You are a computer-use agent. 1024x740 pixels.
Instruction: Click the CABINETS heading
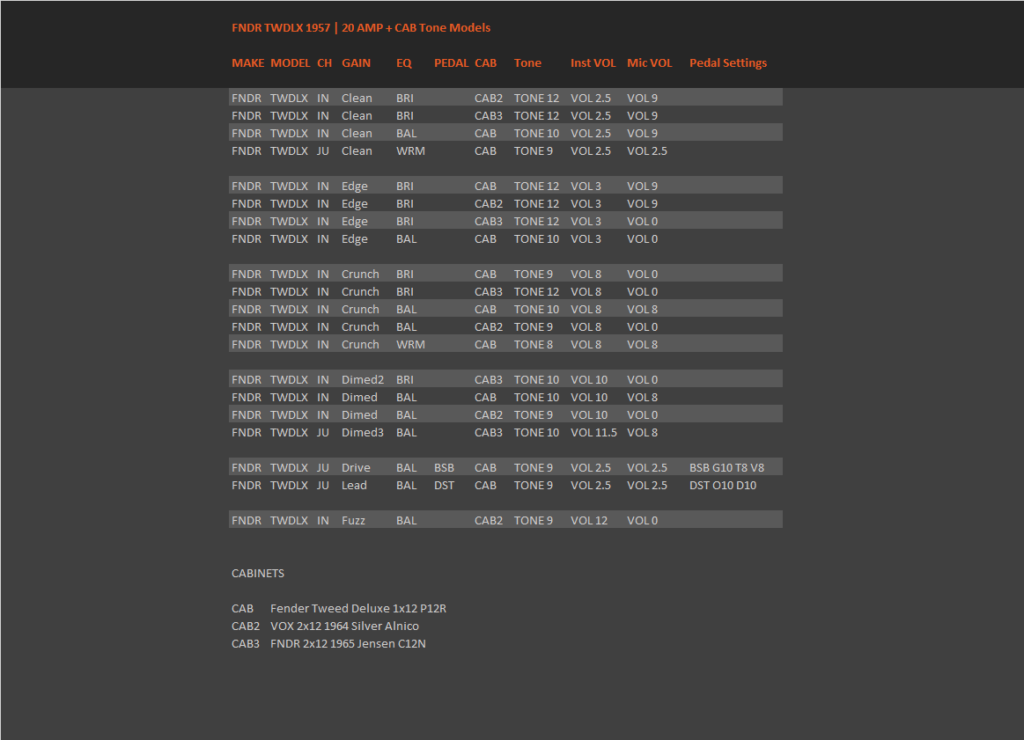pos(258,573)
